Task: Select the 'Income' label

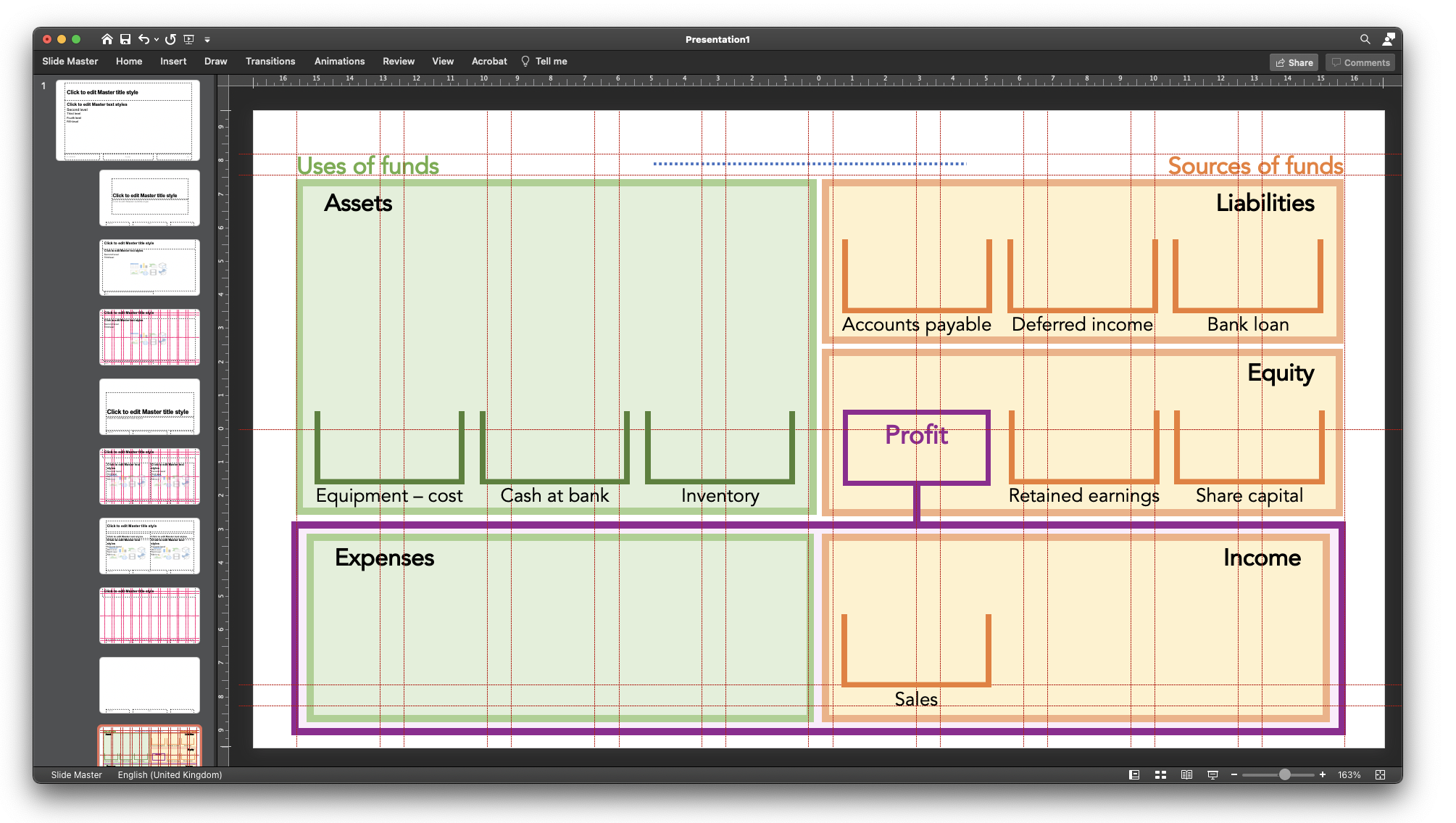Action: point(1262,558)
